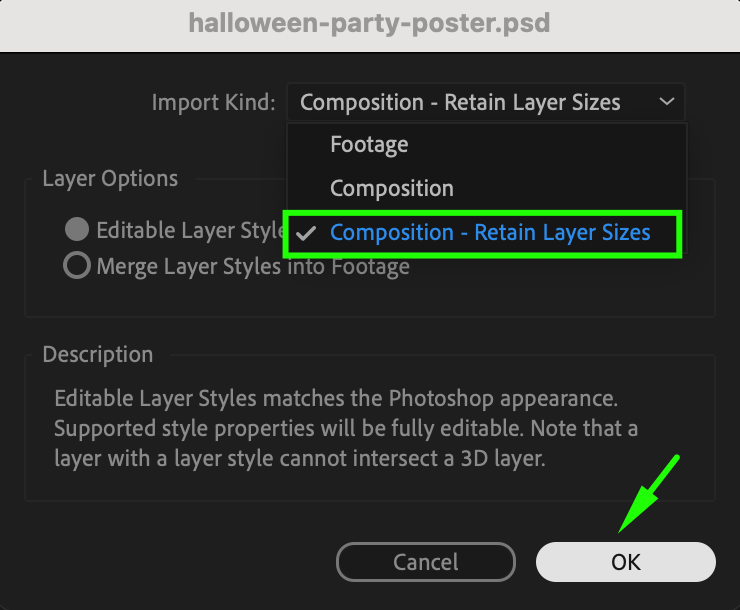This screenshot has height=610, width=740.
Task: Confirm the import with OK
Action: 625,561
